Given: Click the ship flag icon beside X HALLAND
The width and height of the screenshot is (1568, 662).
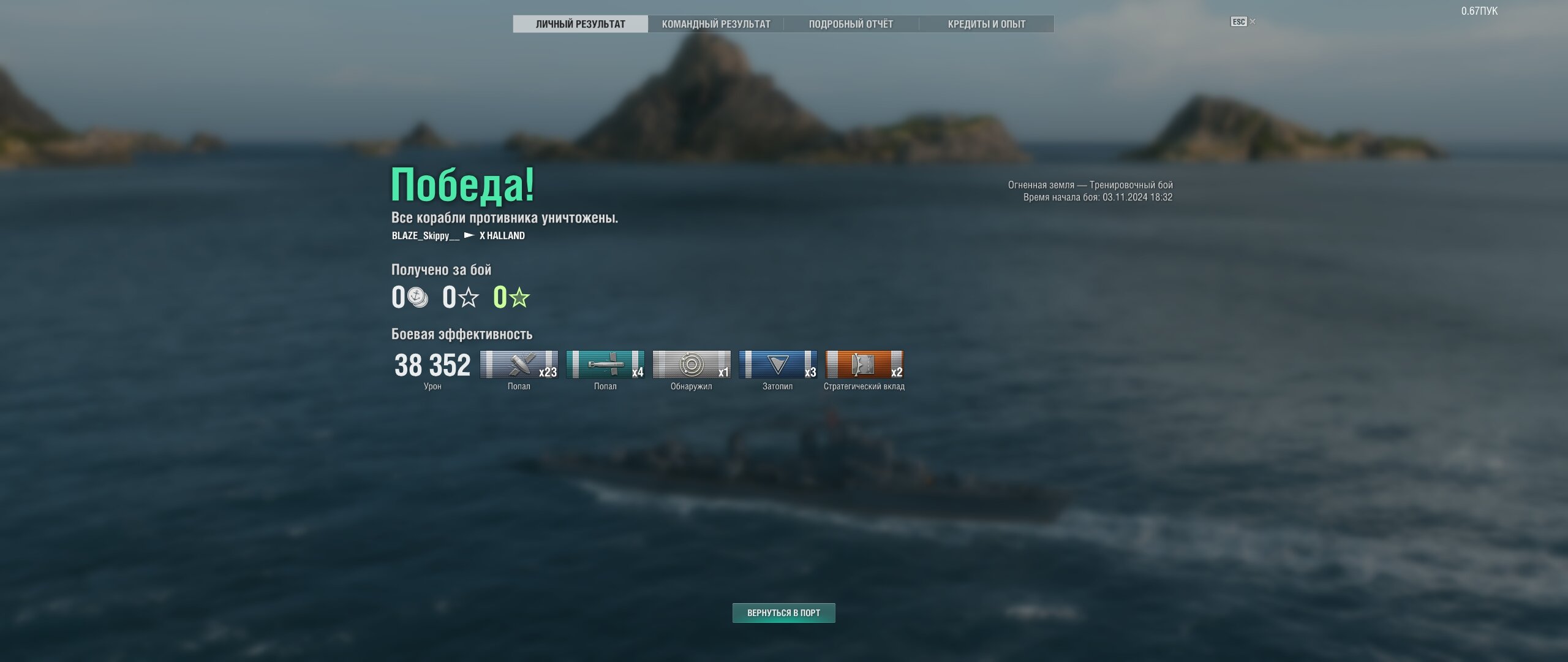Looking at the screenshot, I should click(469, 235).
